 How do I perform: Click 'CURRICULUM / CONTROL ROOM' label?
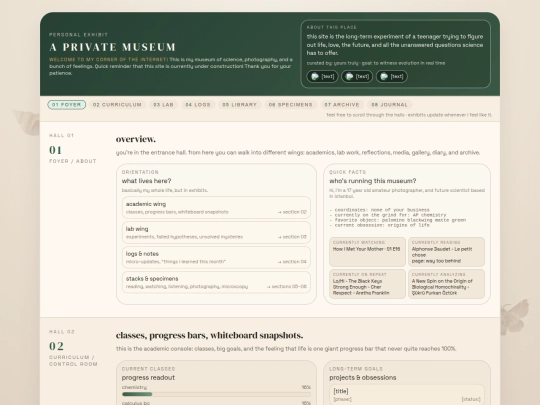point(73,361)
